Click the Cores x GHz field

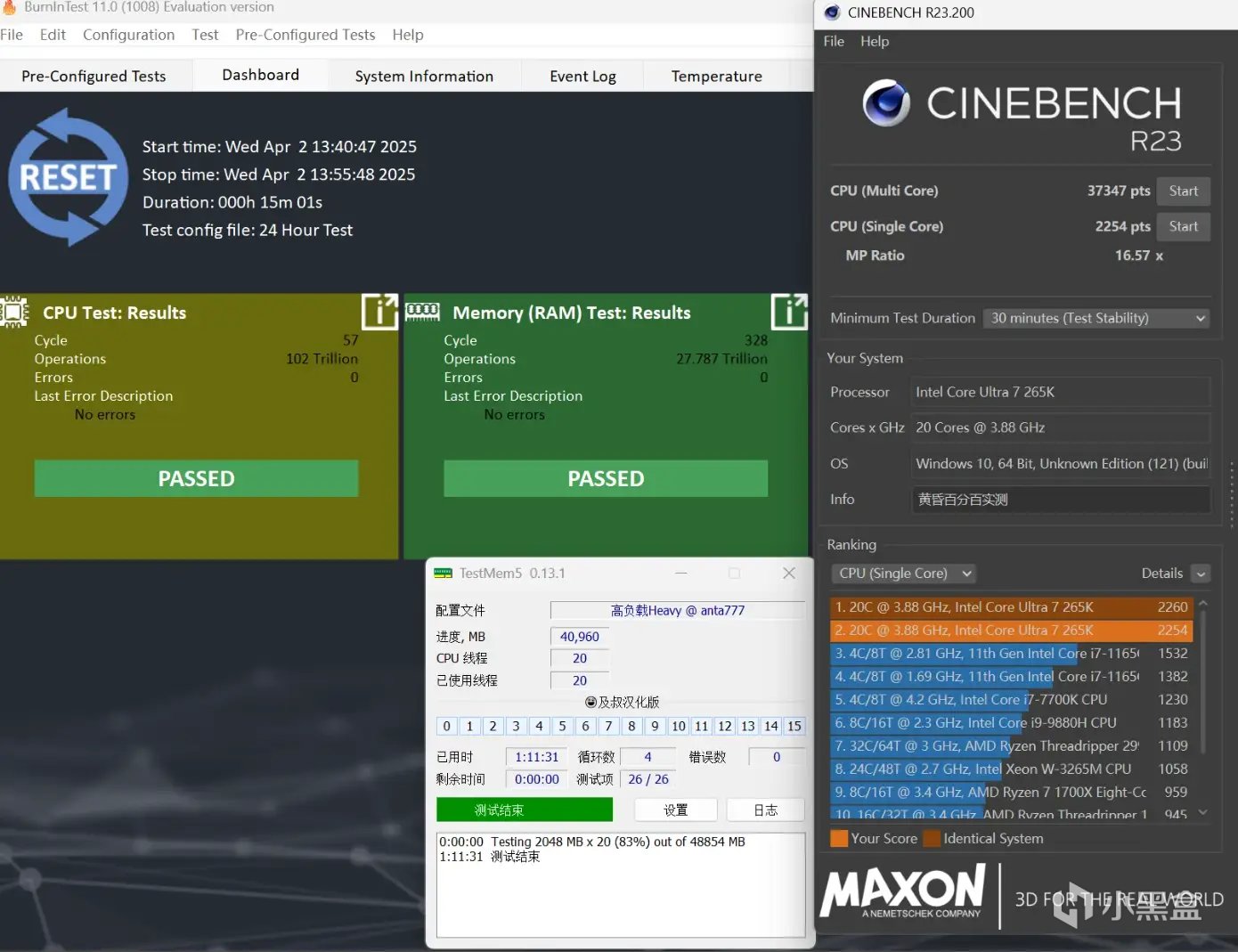pos(1063,427)
